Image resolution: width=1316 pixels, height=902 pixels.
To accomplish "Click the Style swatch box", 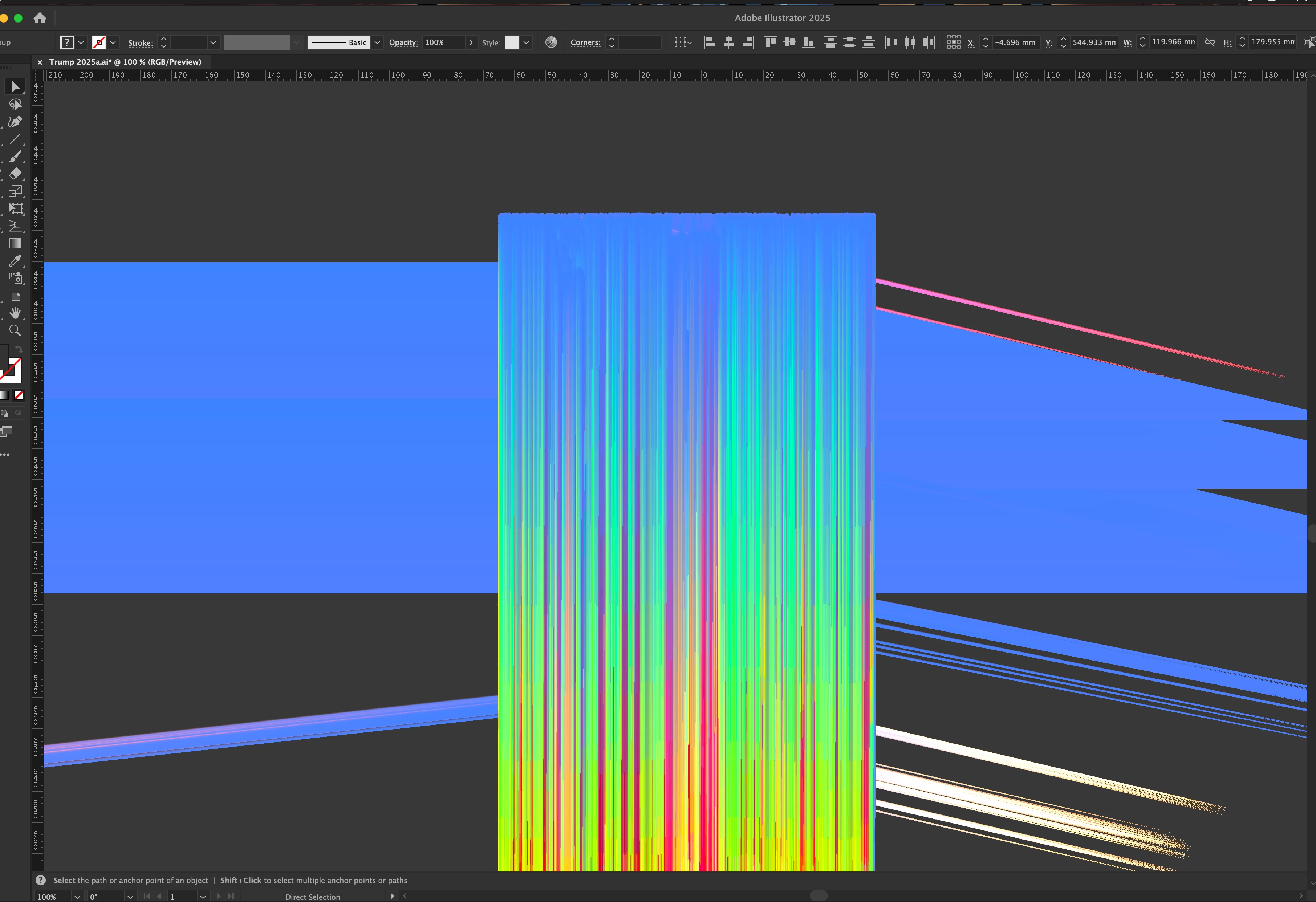I will click(x=512, y=42).
